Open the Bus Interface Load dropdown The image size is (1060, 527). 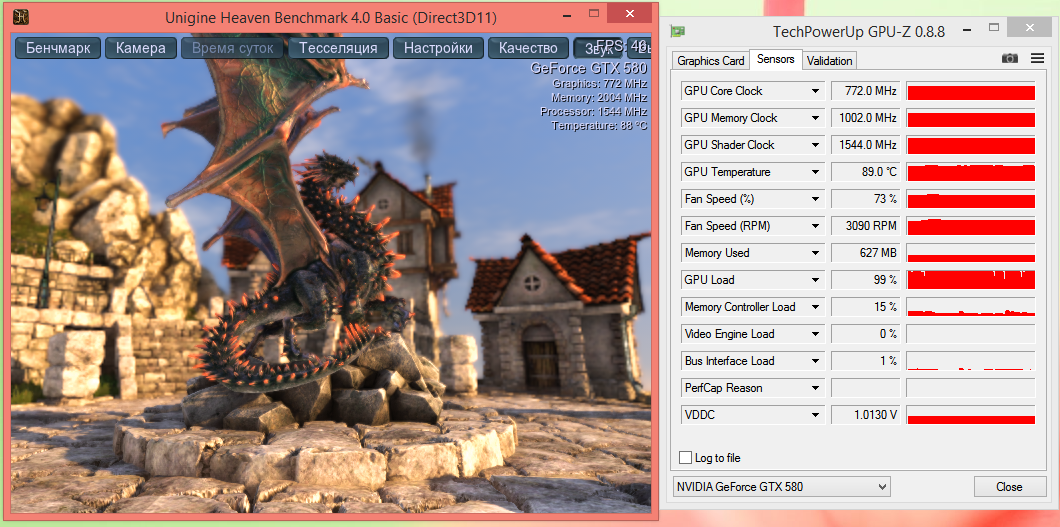tap(815, 361)
